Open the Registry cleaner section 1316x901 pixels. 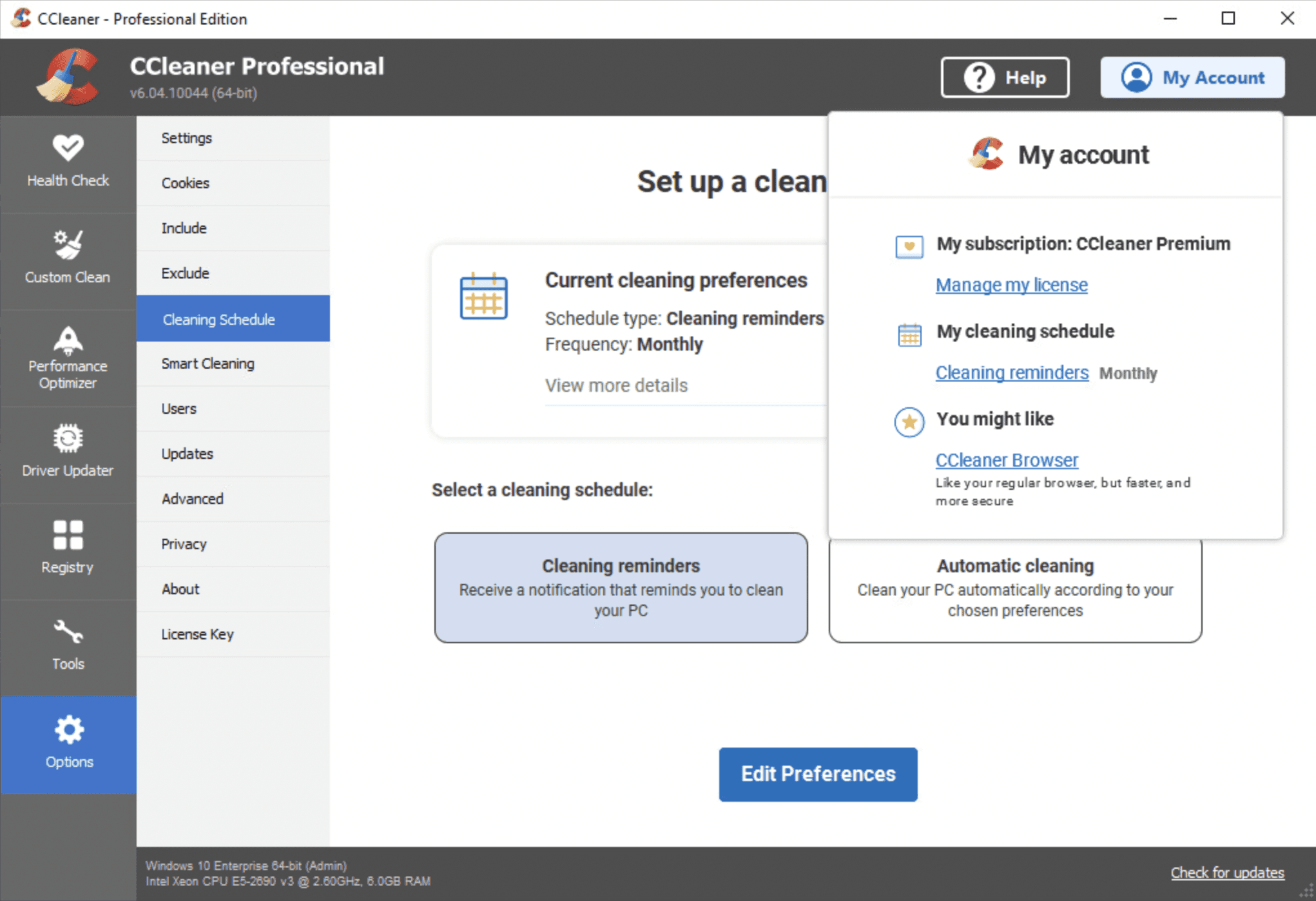pos(68,548)
